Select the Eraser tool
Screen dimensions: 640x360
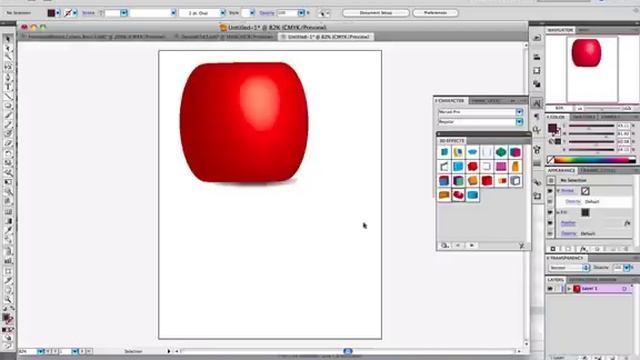pos(8,144)
